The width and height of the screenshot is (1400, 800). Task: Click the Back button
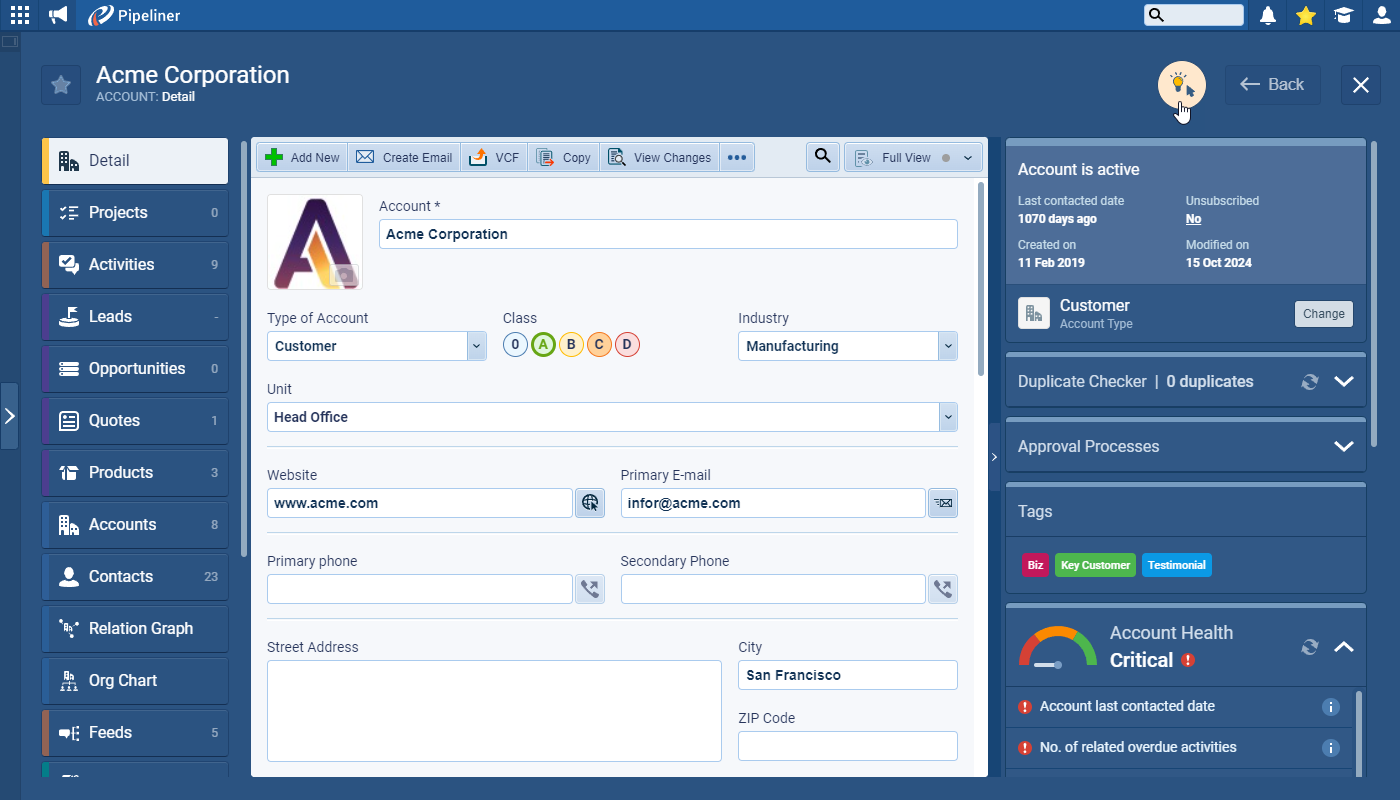click(1273, 85)
